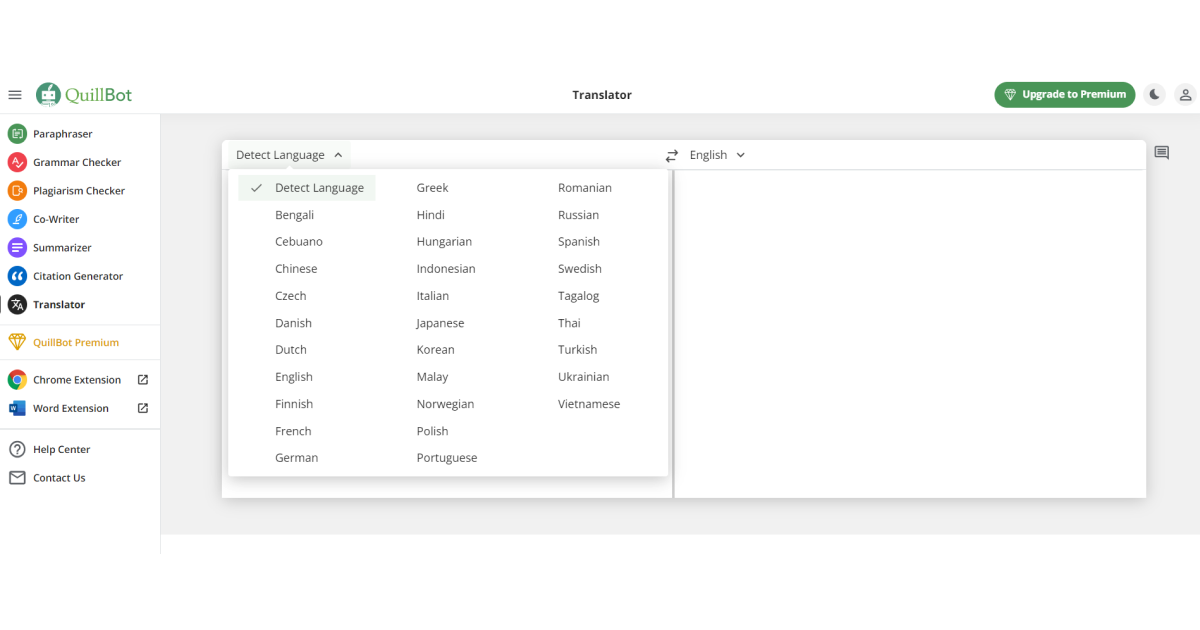Viewport: 1200px width, 630px height.
Task: Select French from the list
Action: [x=293, y=431]
